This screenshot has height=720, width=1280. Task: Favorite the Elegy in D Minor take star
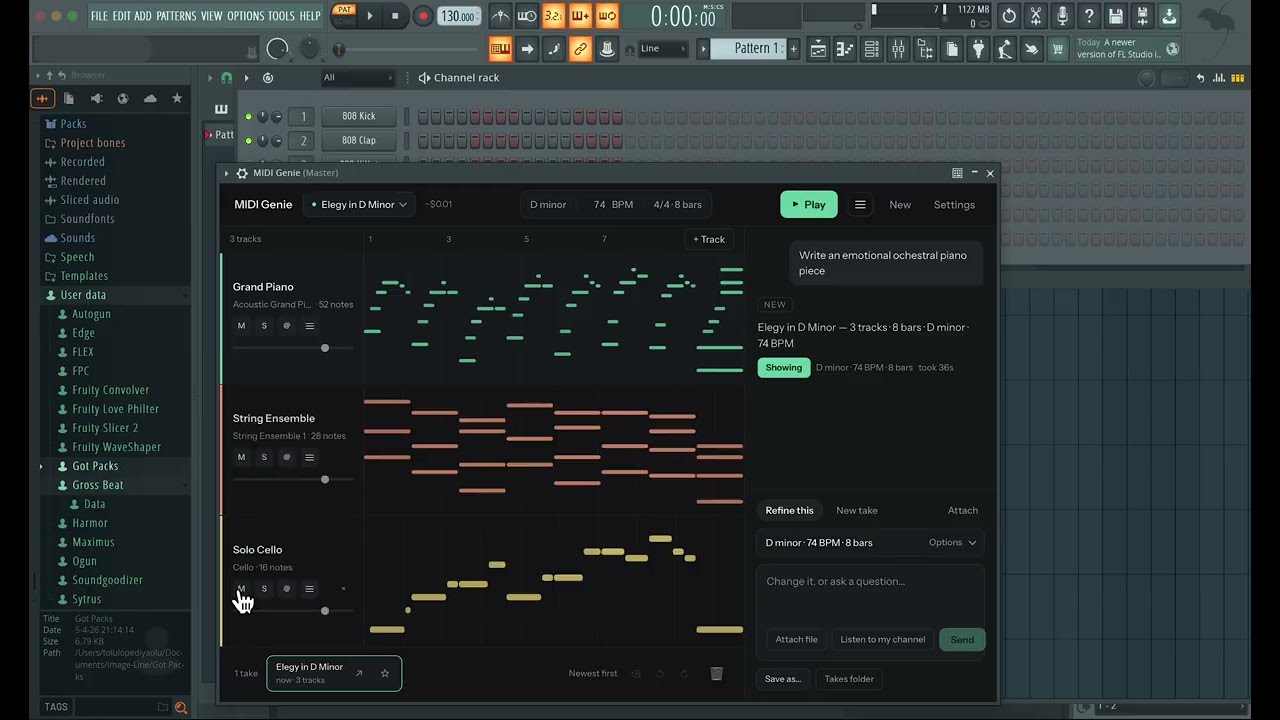[x=385, y=674]
